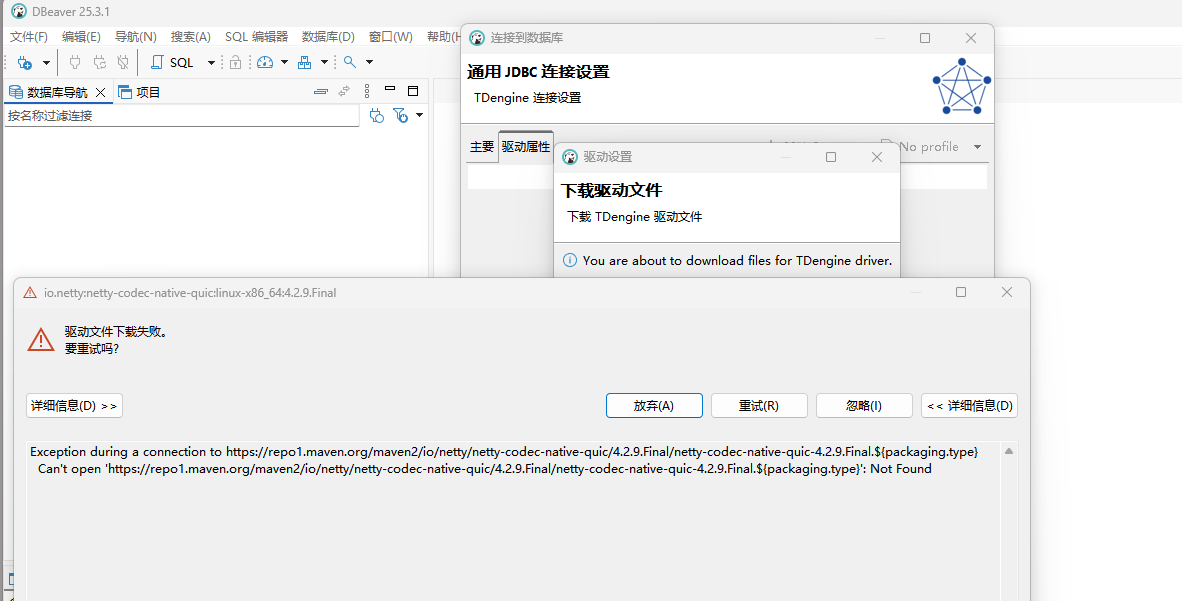Expand the new connection dropdown arrow
The image size is (1182, 601).
coord(46,63)
